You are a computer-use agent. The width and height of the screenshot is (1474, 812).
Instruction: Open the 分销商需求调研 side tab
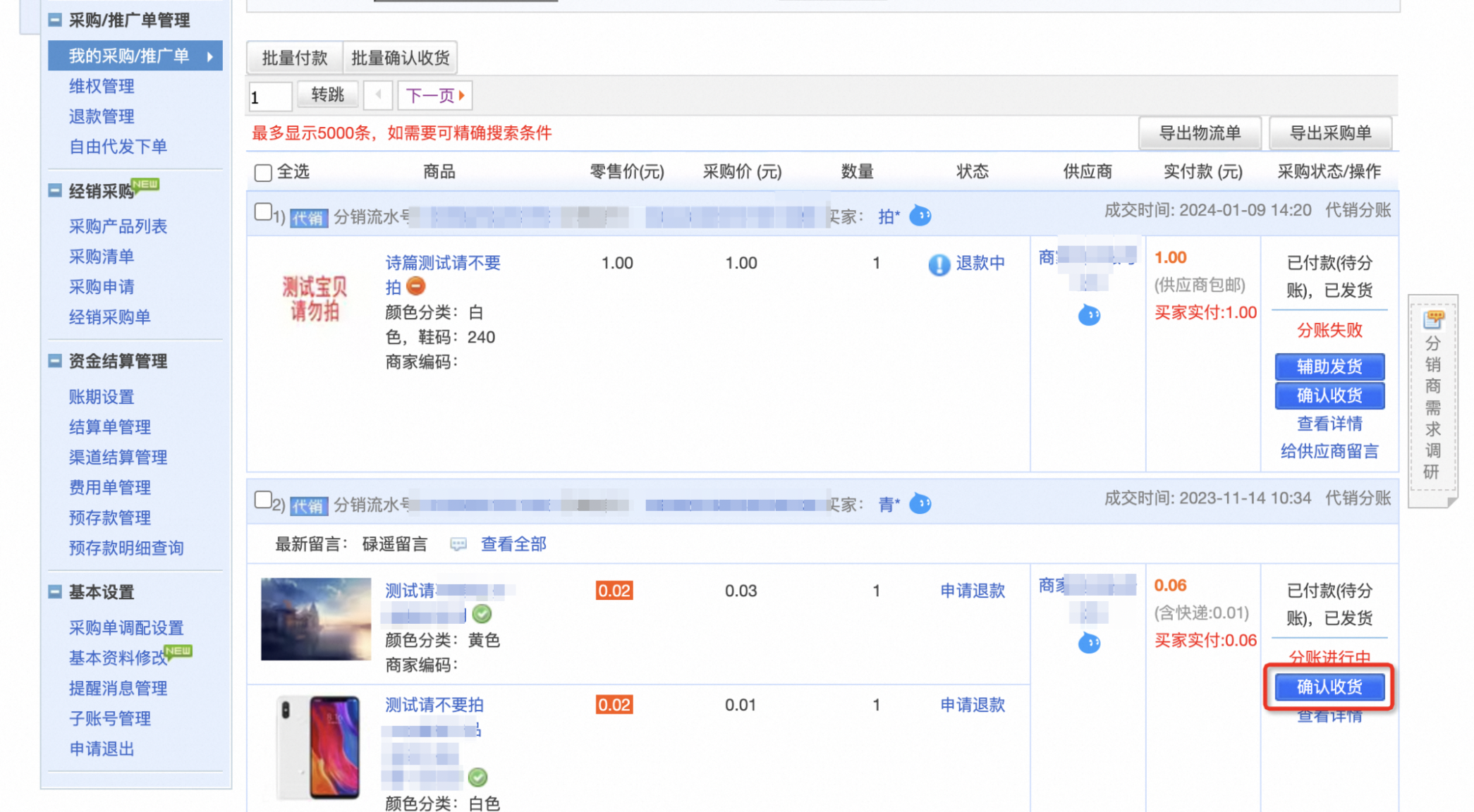[1432, 400]
